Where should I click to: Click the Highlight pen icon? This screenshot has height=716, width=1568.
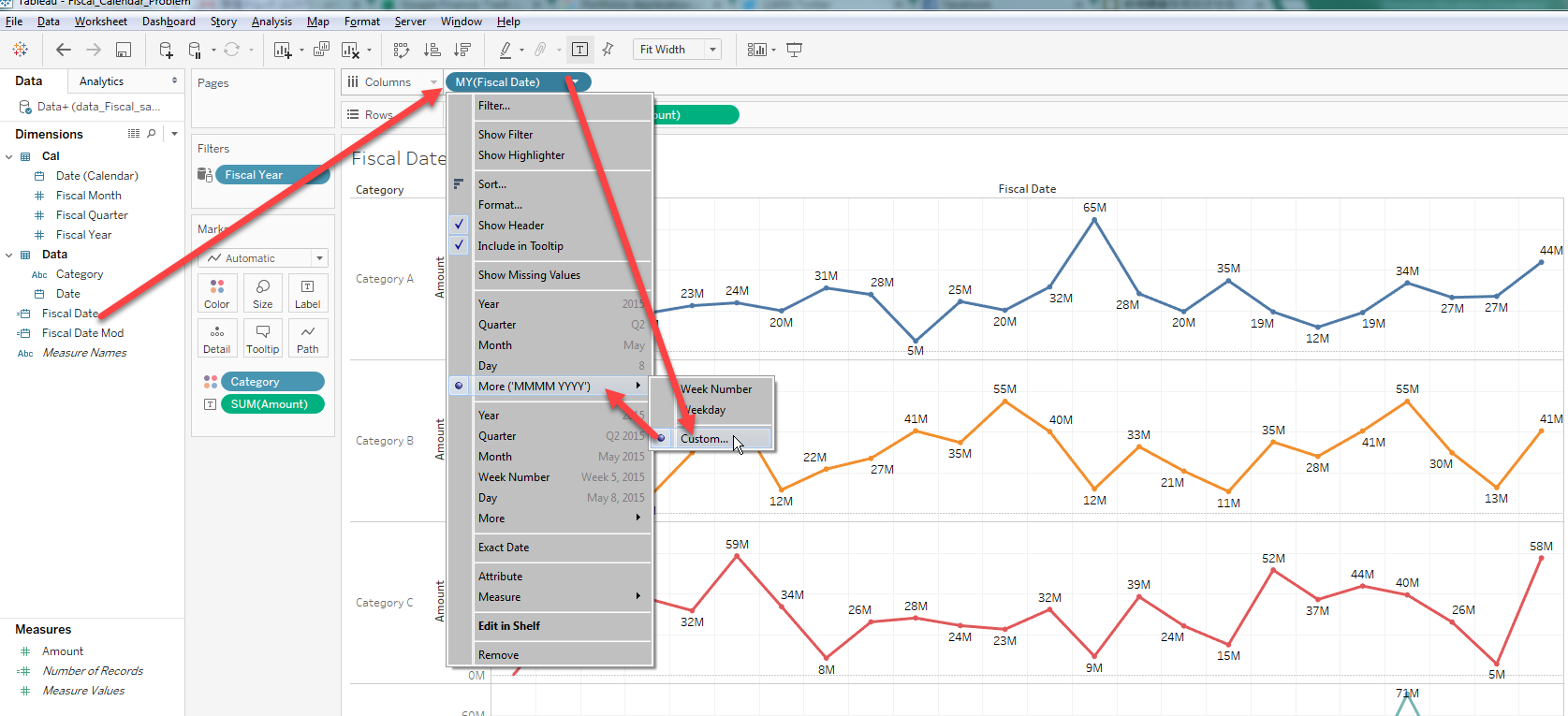[506, 50]
